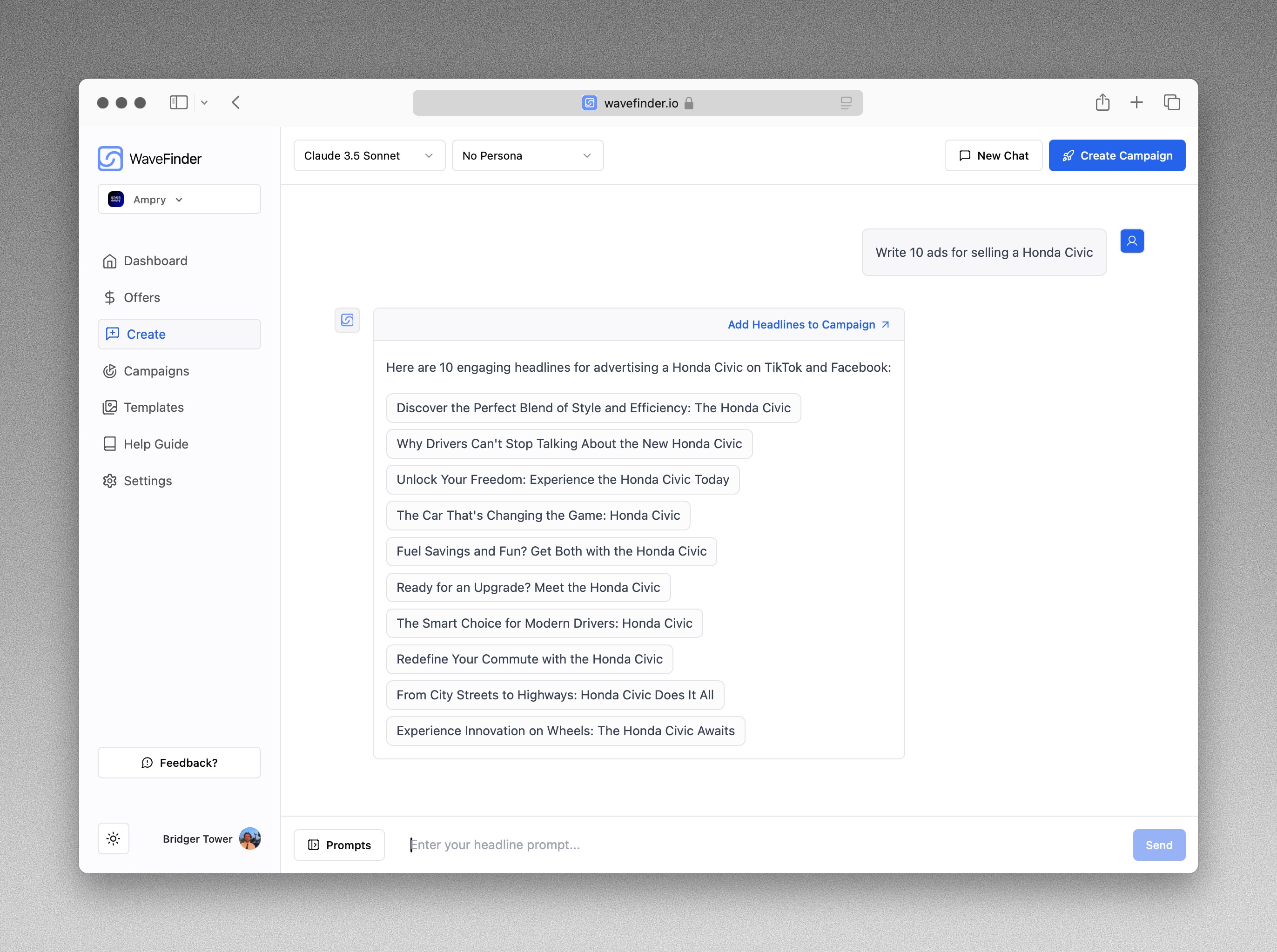1277x952 pixels.
Task: Select headline 'Redefine Your Commute'
Action: pyautogui.click(x=529, y=659)
